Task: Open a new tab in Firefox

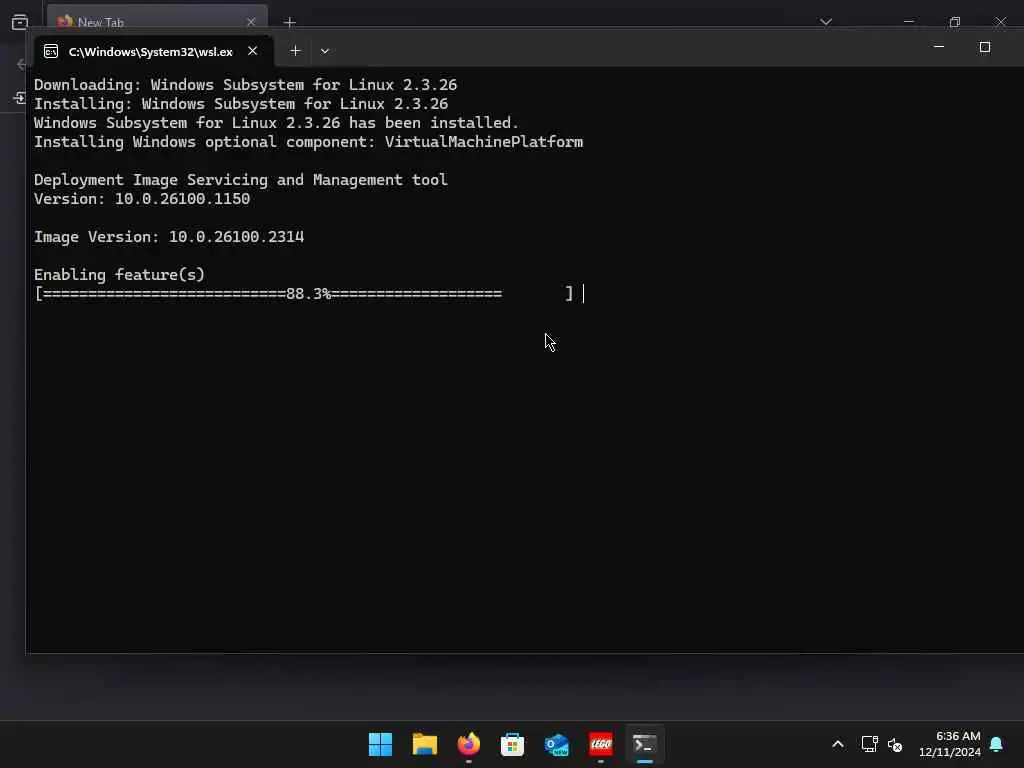Action: click(x=290, y=22)
